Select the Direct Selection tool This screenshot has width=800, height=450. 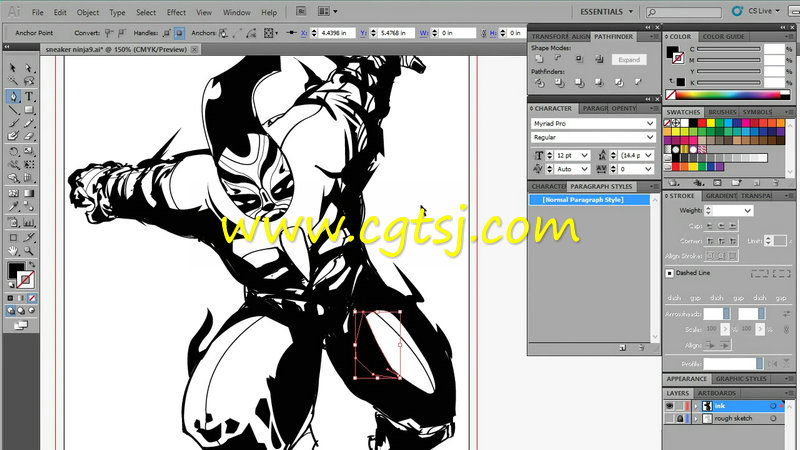click(x=29, y=68)
